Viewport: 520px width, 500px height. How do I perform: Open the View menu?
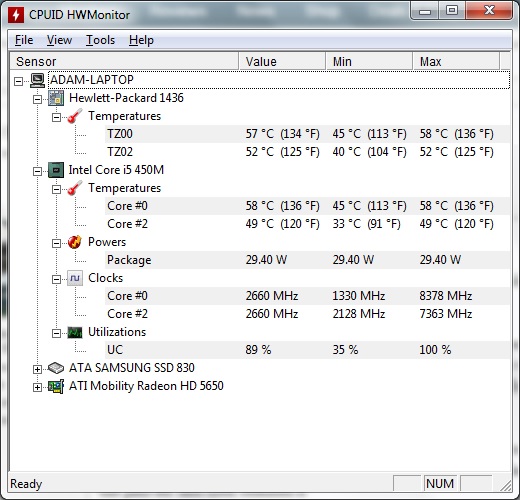pyautogui.click(x=59, y=40)
